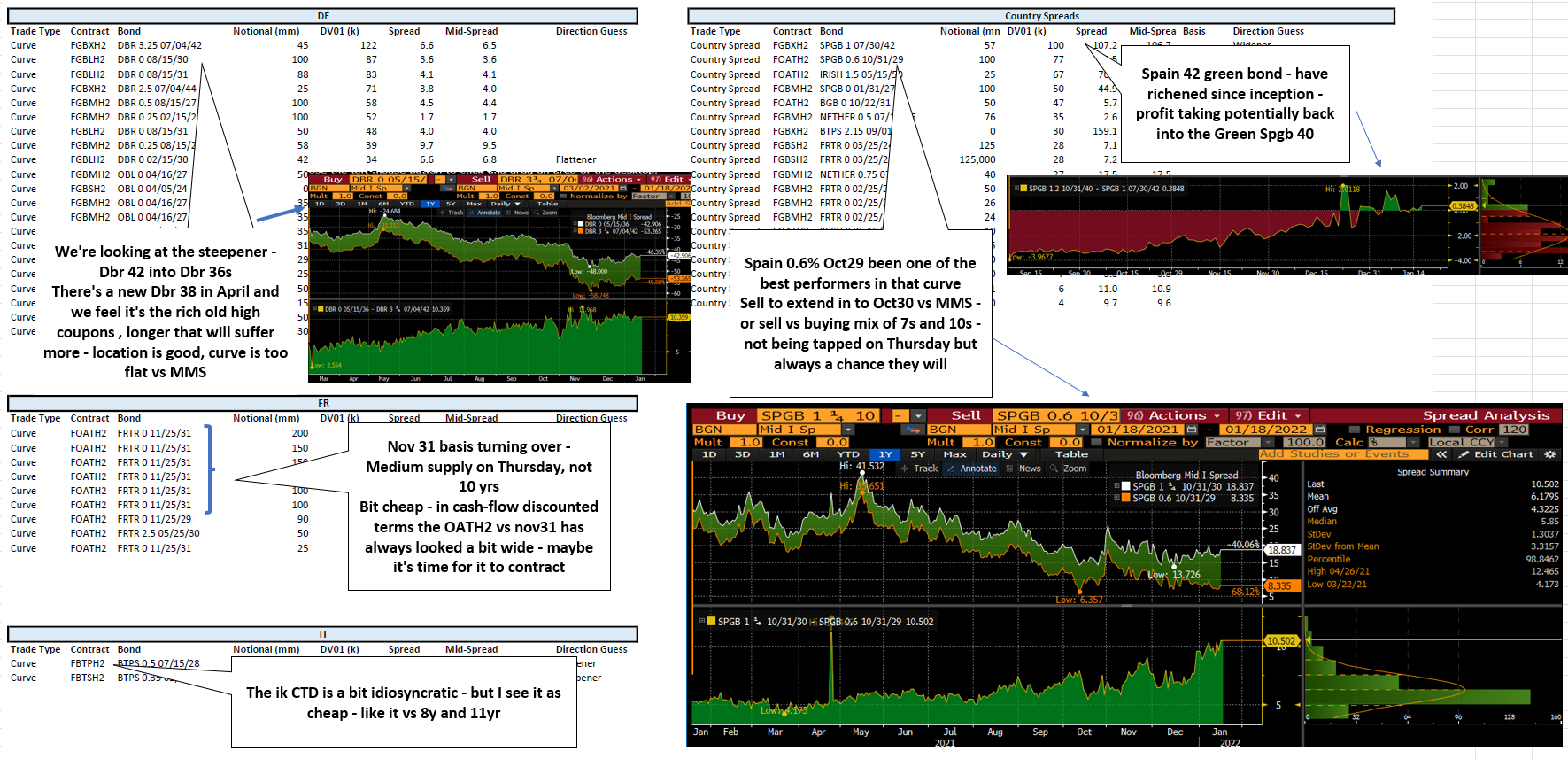Viewport: 1568px width, 759px height.
Task: Select 'Flattener' cell in DE Direction Guess column
Action: coord(575,160)
